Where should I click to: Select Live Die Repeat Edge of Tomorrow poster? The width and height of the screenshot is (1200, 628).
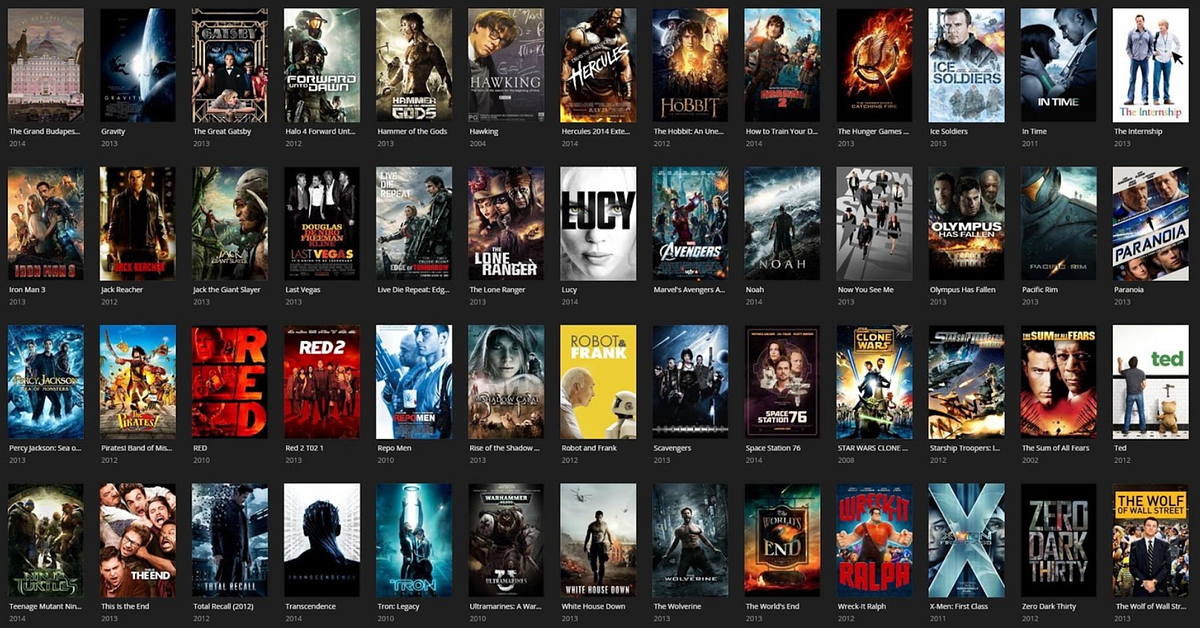414,223
